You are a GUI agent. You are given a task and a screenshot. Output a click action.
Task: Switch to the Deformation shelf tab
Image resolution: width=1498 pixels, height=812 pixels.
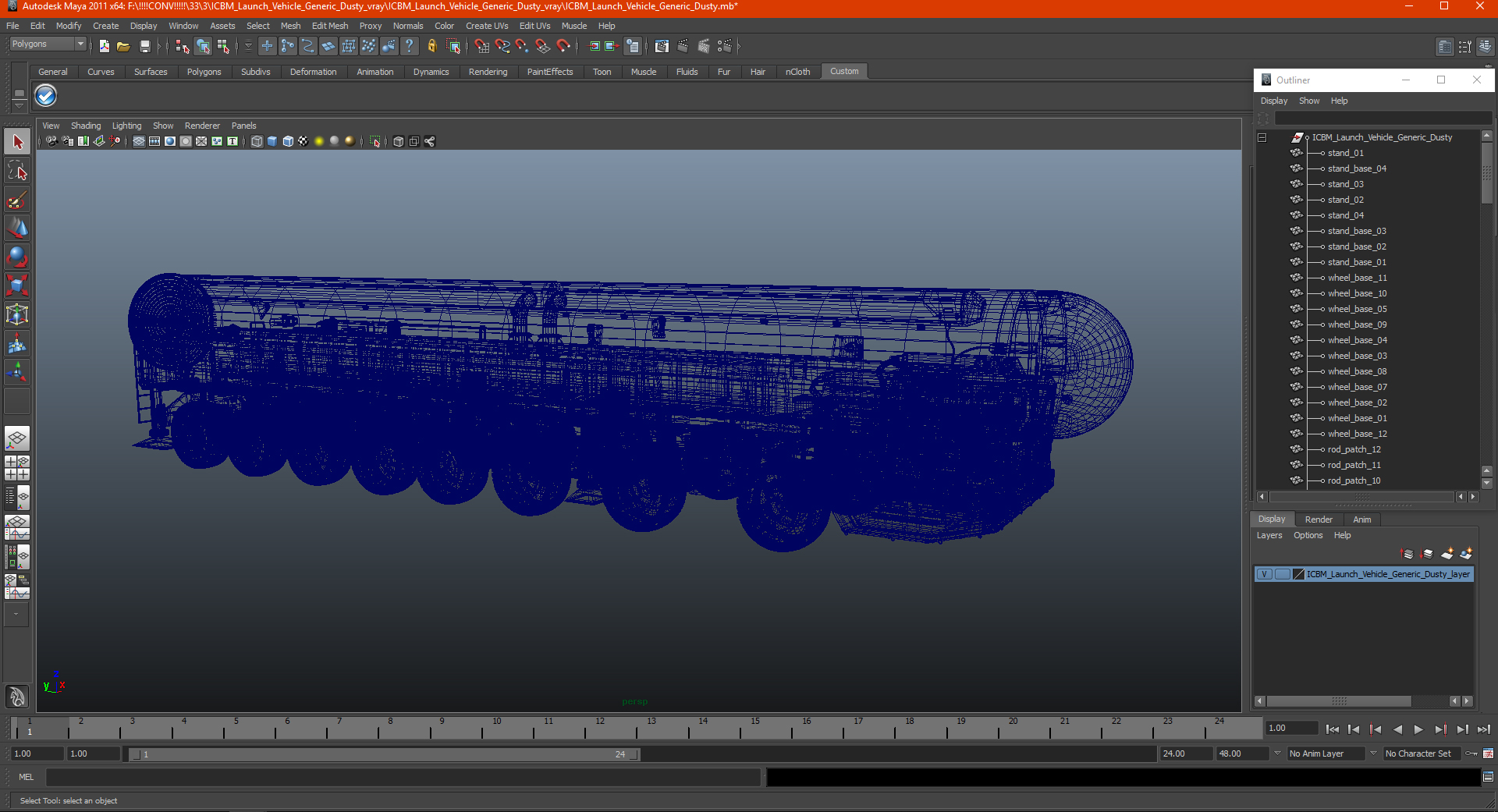pyautogui.click(x=313, y=72)
